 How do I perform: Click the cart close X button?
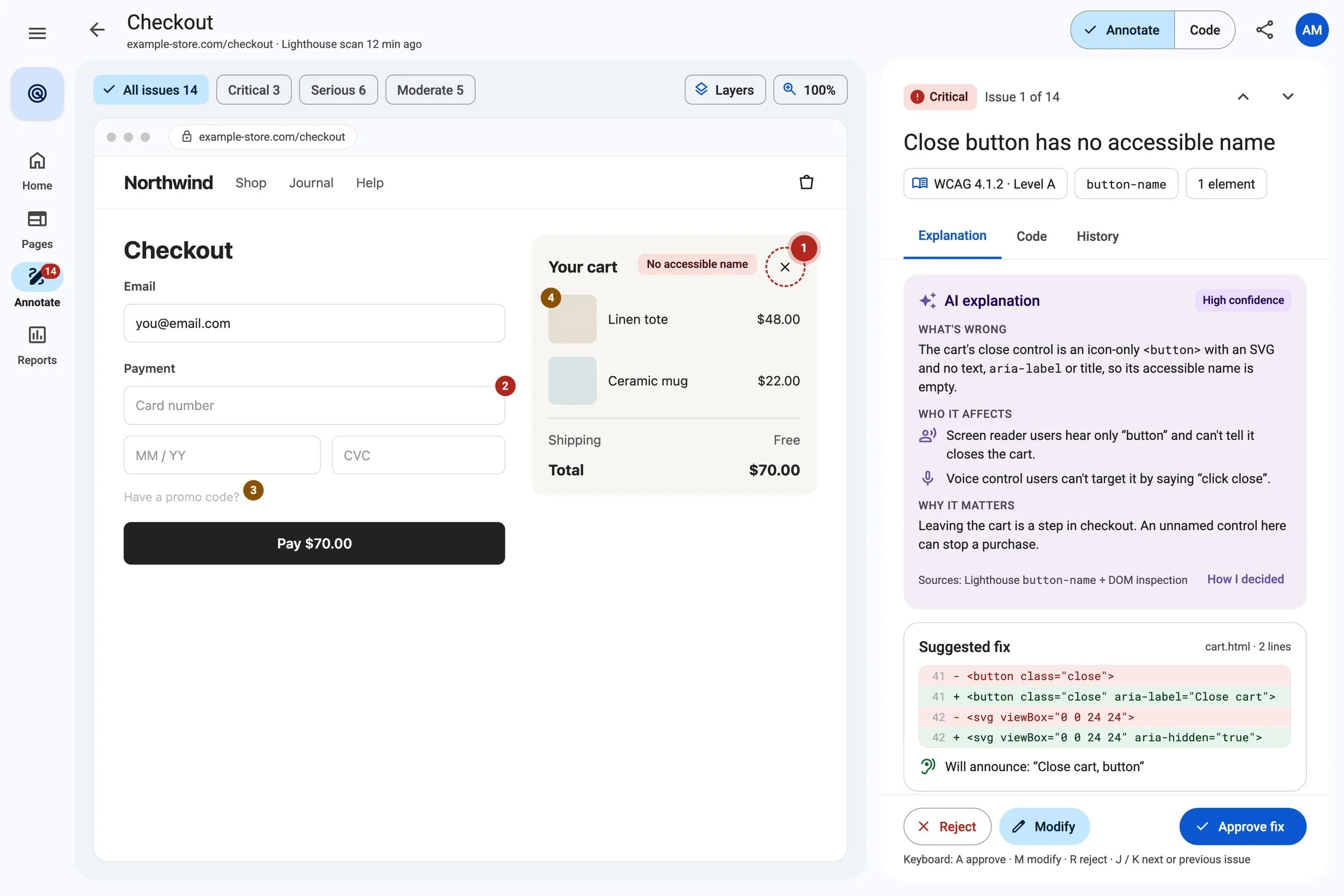click(x=784, y=267)
